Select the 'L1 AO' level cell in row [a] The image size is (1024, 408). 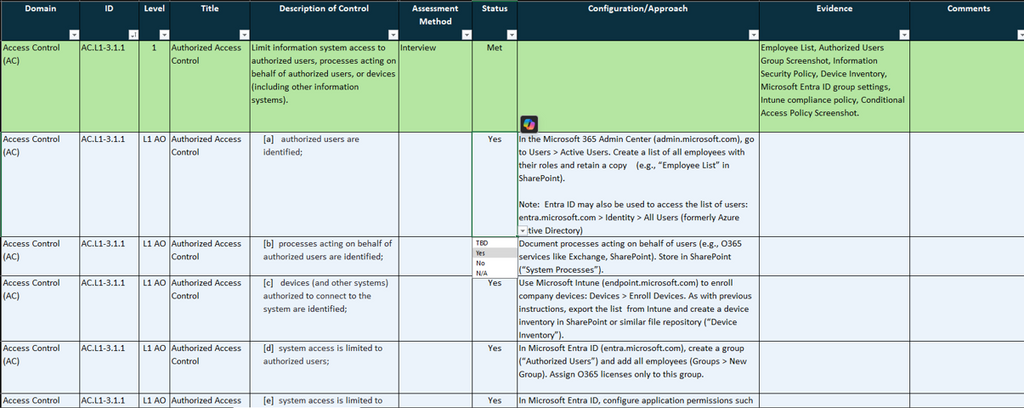pyautogui.click(x=154, y=184)
